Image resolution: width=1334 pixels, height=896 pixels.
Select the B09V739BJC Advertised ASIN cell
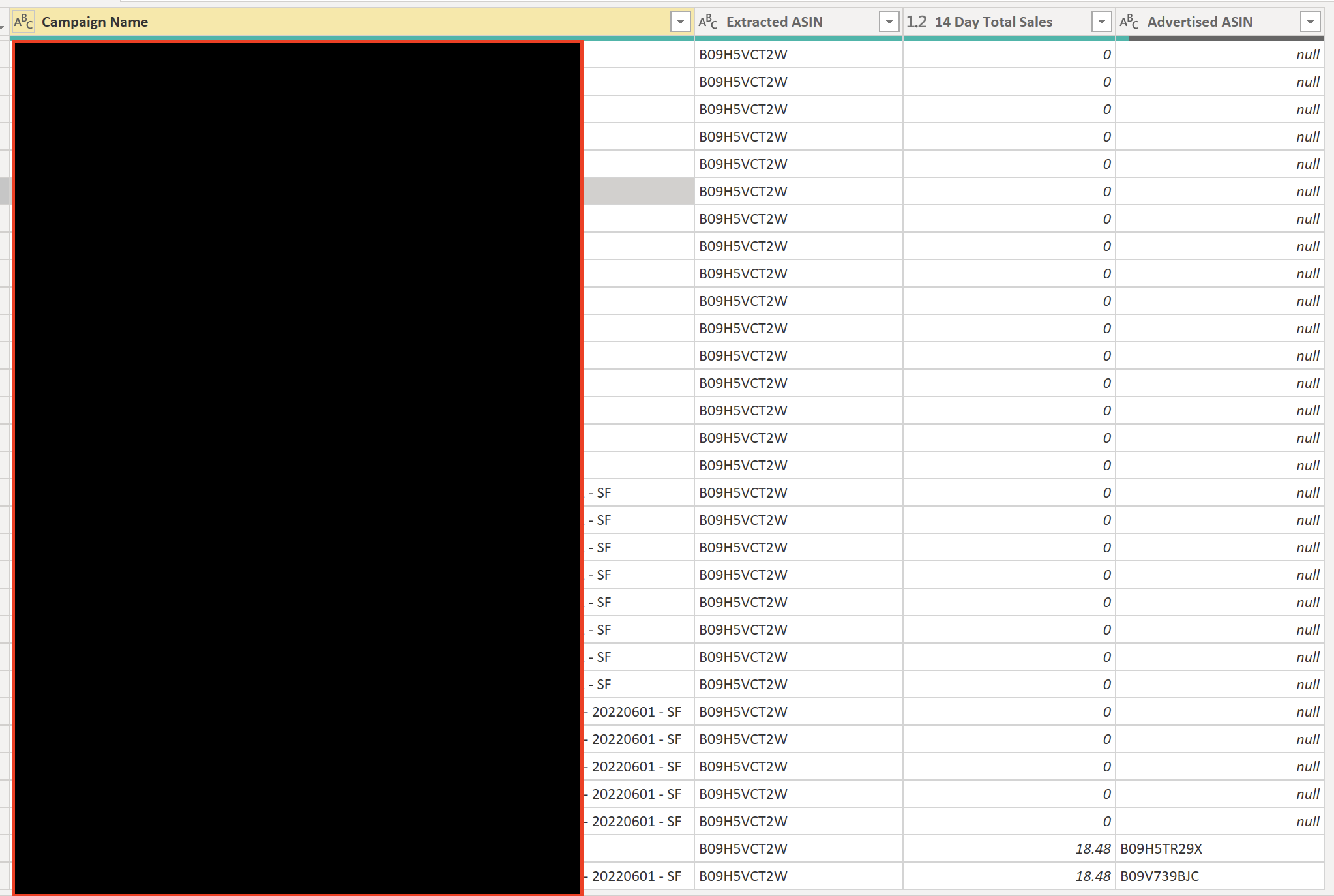1220,876
